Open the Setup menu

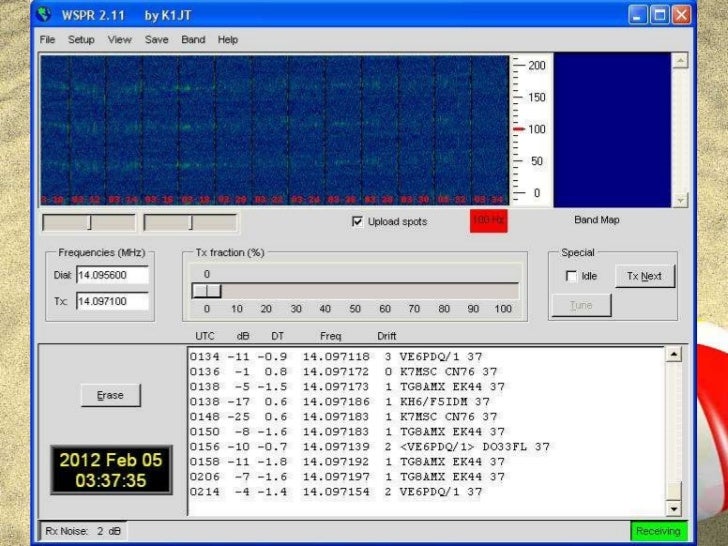tap(81, 40)
